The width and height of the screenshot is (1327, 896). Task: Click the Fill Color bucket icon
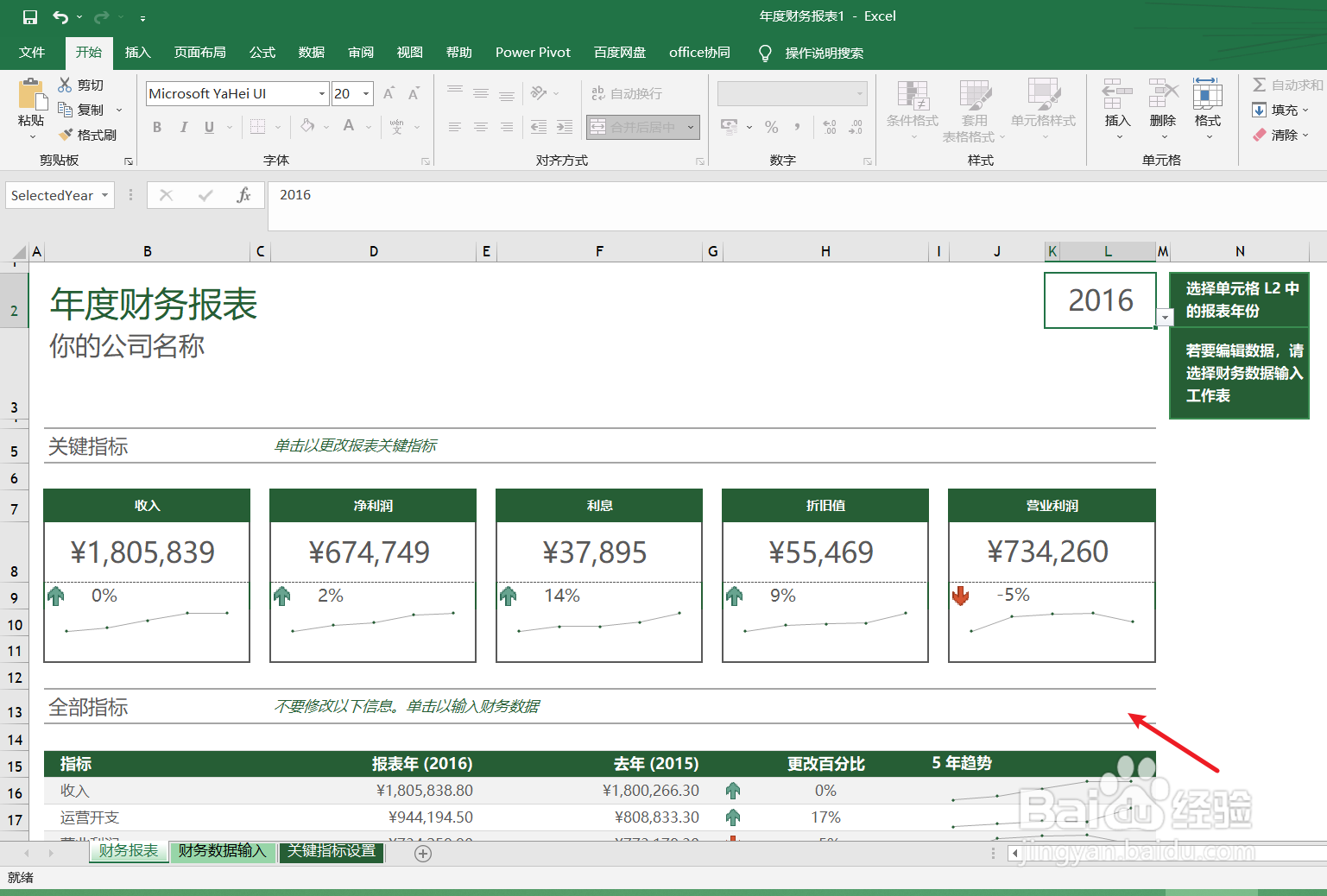(x=307, y=127)
